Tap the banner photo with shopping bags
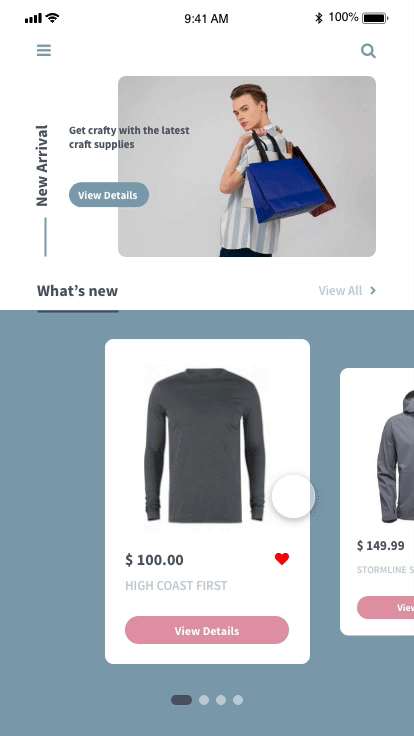 point(247,166)
